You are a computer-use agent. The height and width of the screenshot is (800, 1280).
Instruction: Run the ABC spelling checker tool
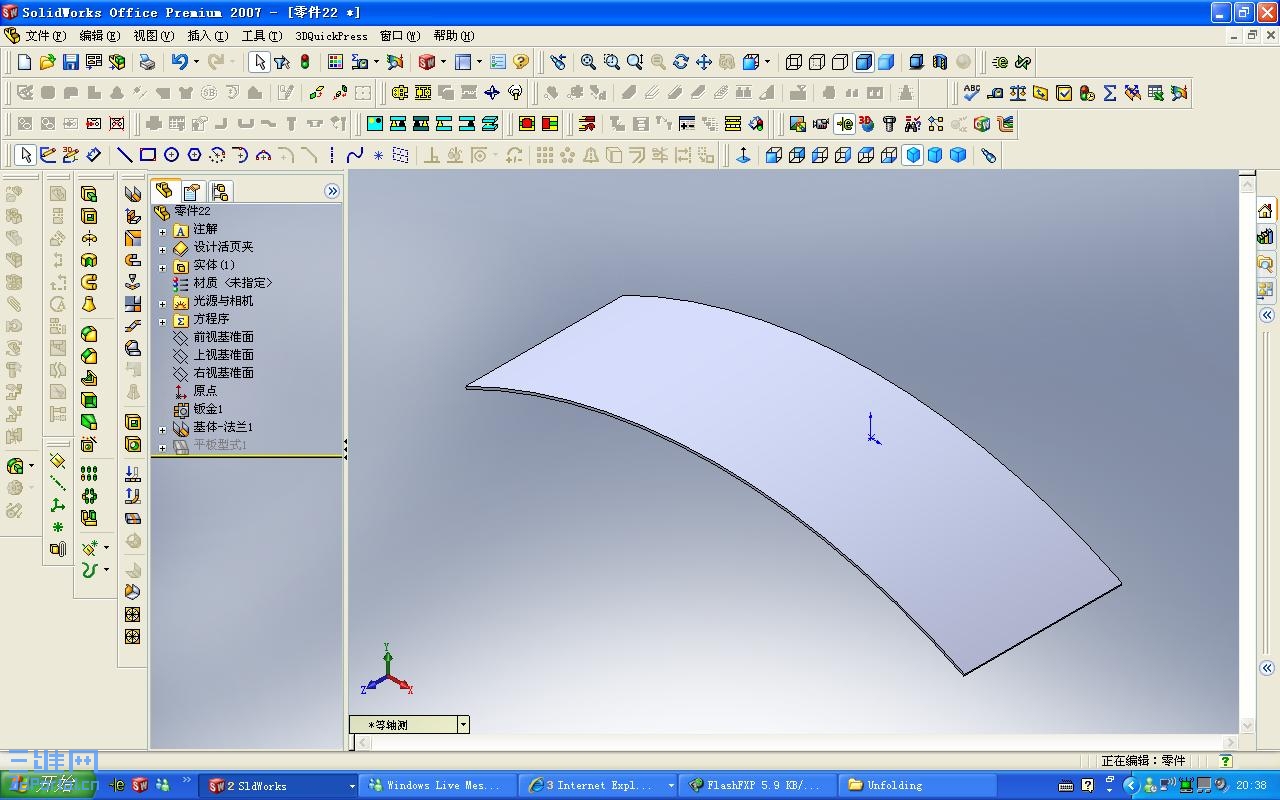[971, 93]
